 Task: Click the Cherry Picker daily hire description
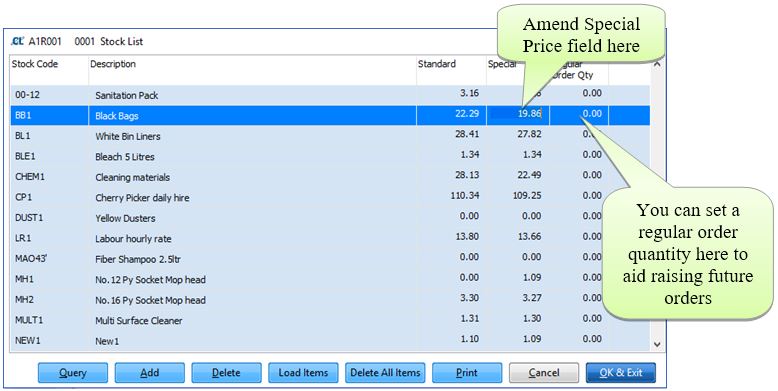pyautogui.click(x=142, y=198)
